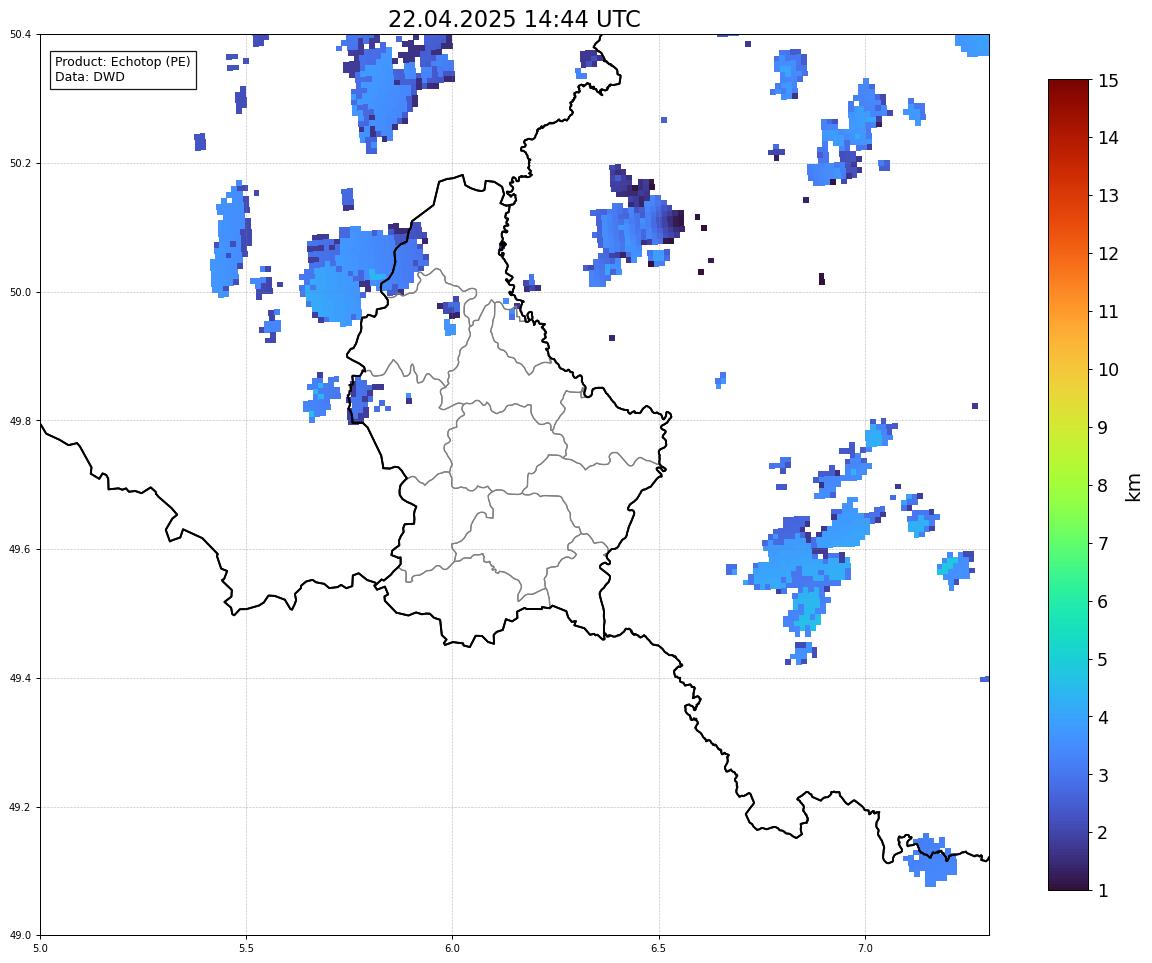
Task: Click the colorbar unit label 'km'
Action: click(1134, 486)
